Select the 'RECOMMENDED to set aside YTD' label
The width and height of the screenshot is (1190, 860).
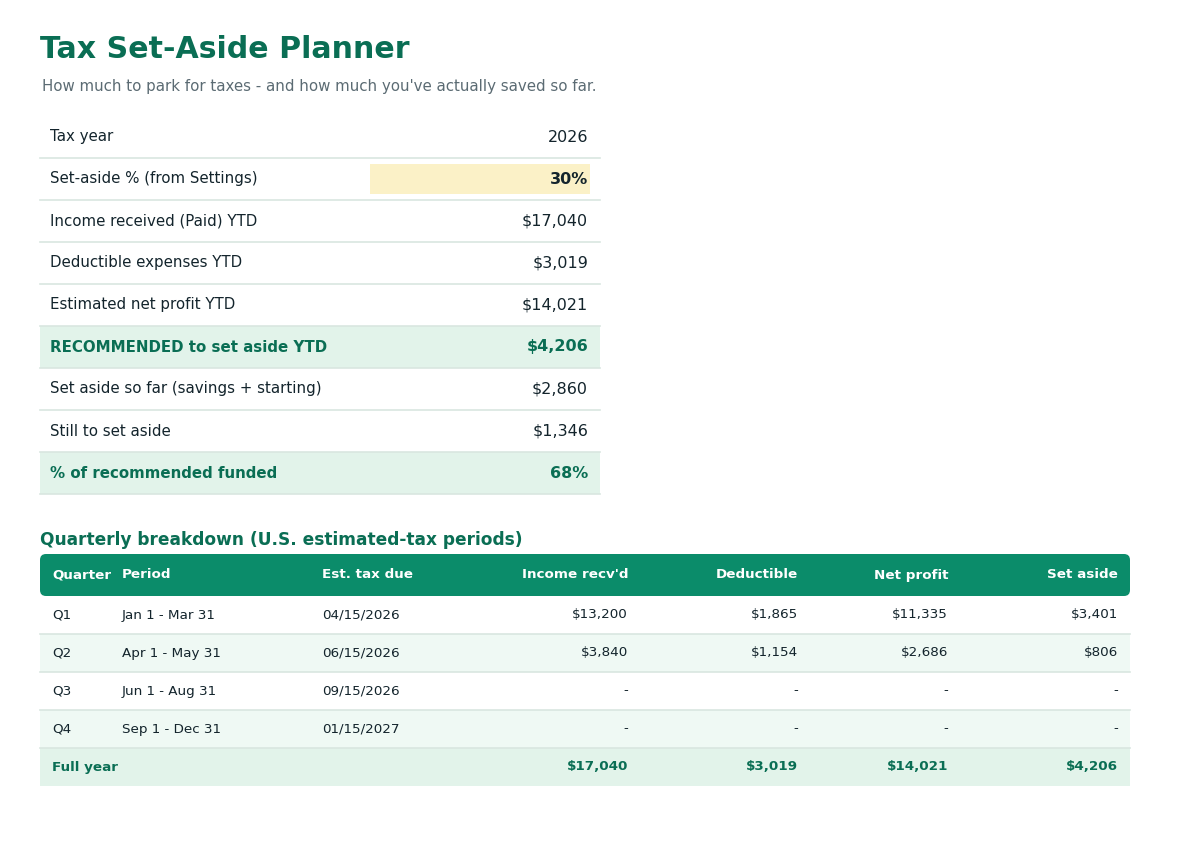point(188,347)
